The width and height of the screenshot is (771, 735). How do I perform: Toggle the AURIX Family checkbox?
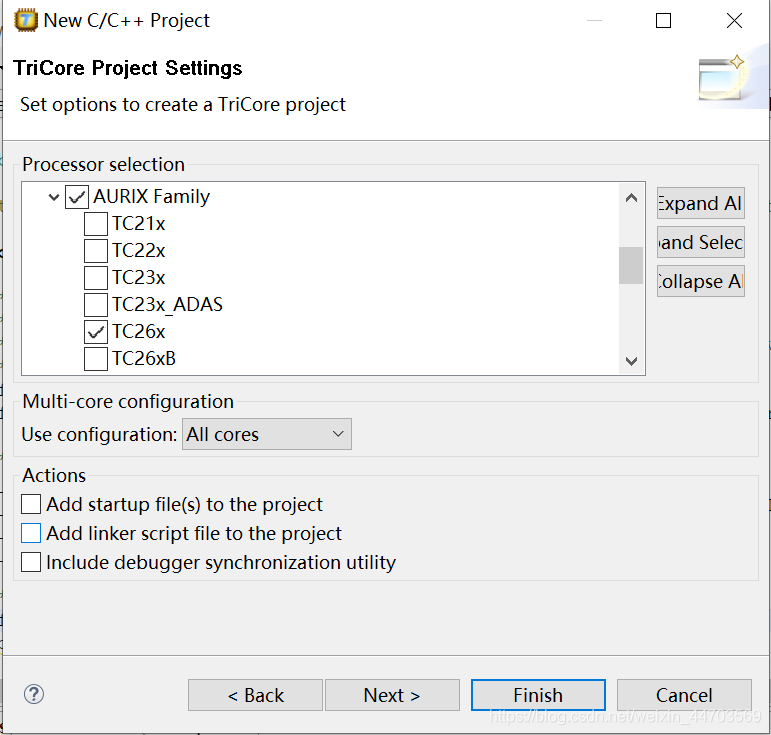click(77, 197)
